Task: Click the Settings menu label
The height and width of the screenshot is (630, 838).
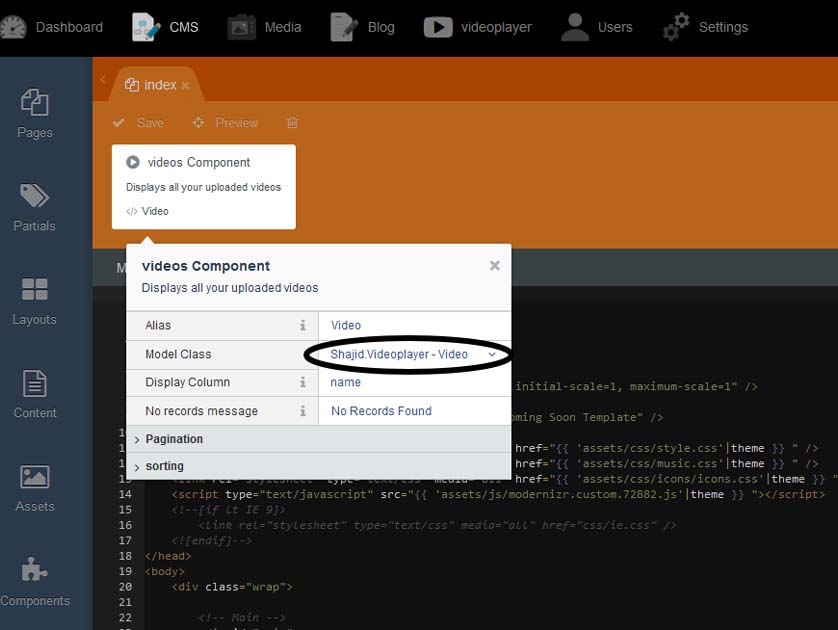Action: pos(724,27)
